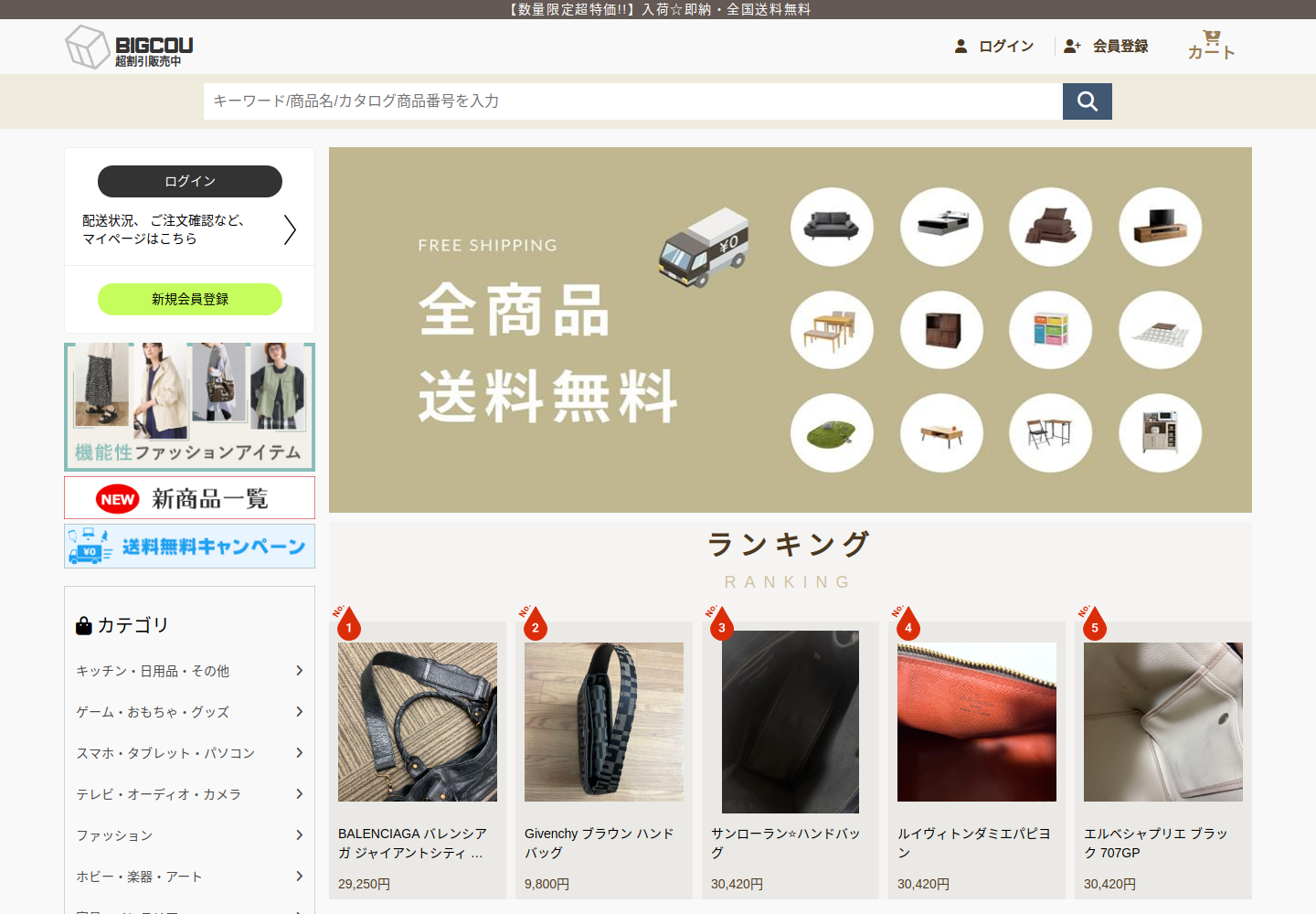Open the キッチン・日用品・その他 category
Viewport: 1316px width, 914px height.
coord(153,671)
